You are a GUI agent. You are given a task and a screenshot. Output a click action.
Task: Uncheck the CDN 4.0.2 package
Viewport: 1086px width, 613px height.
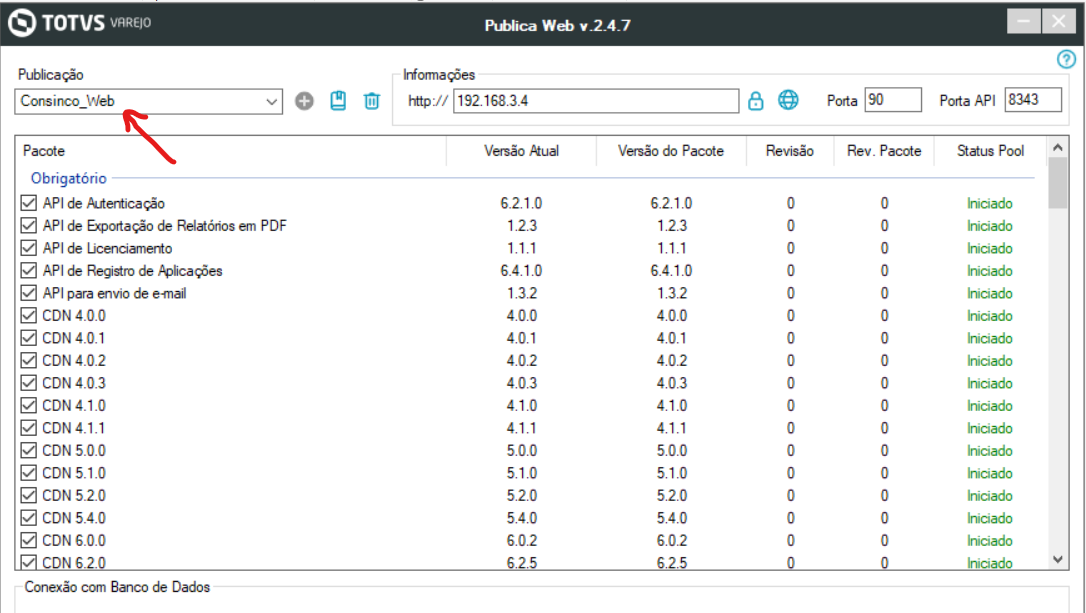[x=28, y=361]
